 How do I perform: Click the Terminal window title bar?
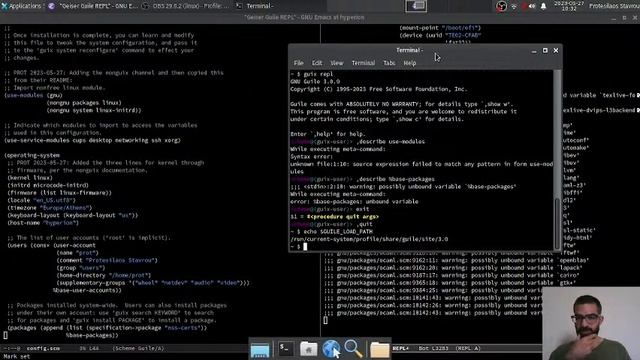click(x=409, y=50)
